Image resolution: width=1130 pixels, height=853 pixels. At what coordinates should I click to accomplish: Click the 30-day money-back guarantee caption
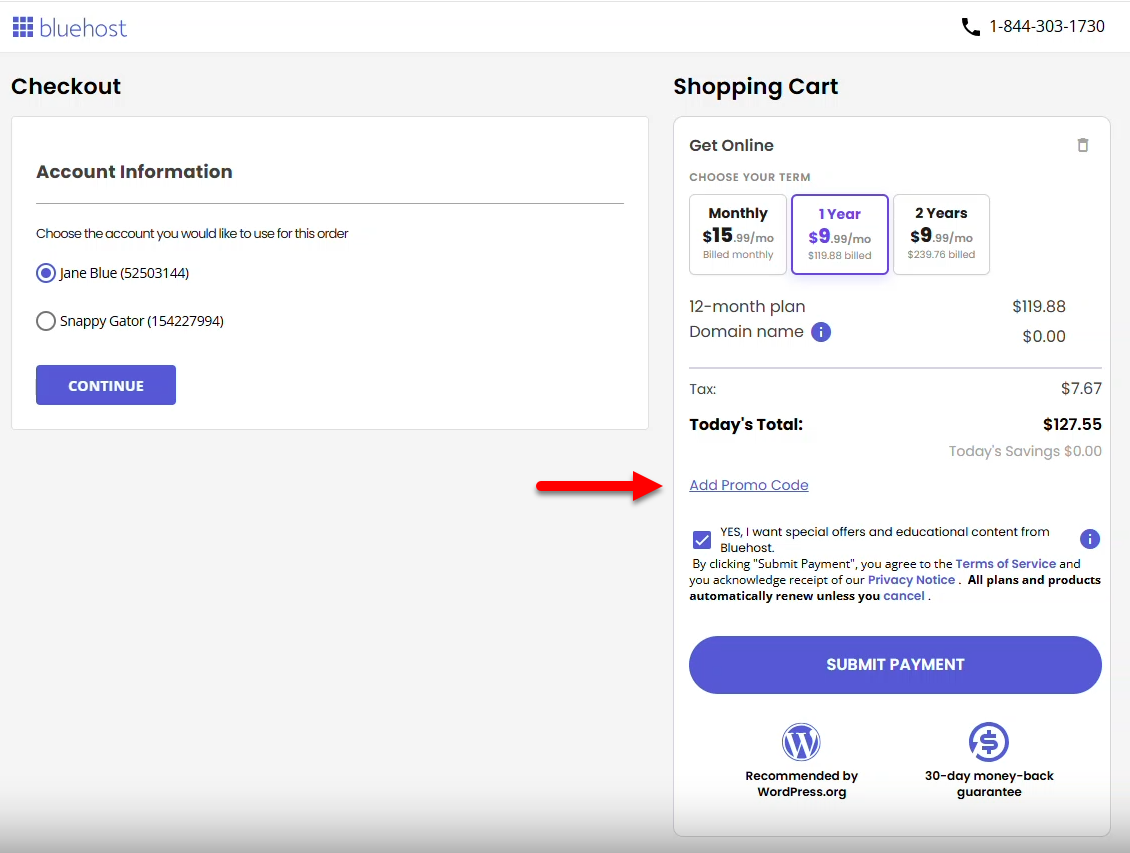989,784
